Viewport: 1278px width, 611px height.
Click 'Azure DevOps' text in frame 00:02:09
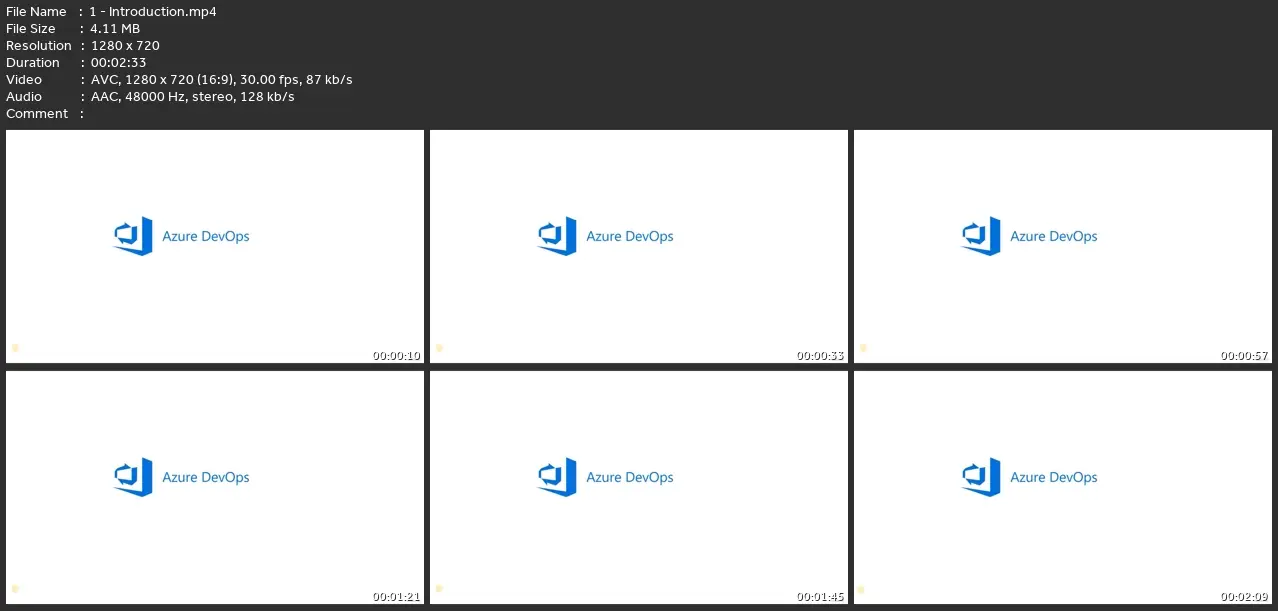point(1054,478)
